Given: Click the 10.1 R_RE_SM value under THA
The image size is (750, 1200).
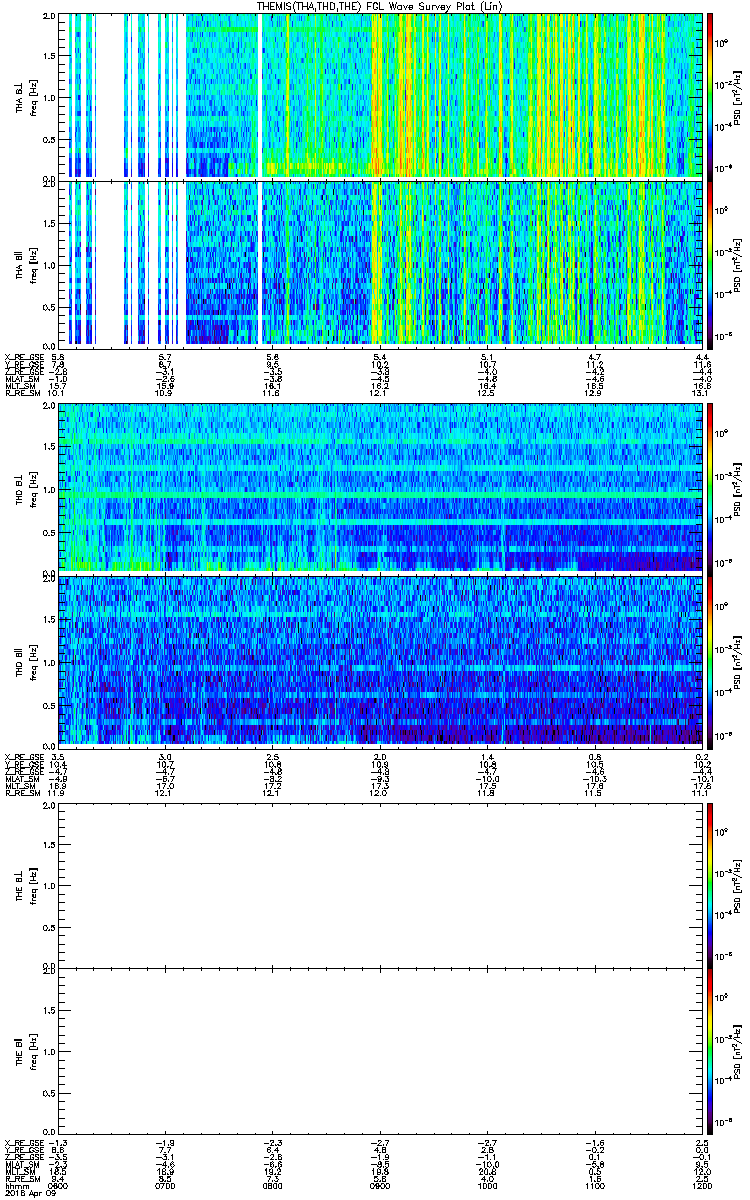Looking at the screenshot, I should [x=58, y=394].
